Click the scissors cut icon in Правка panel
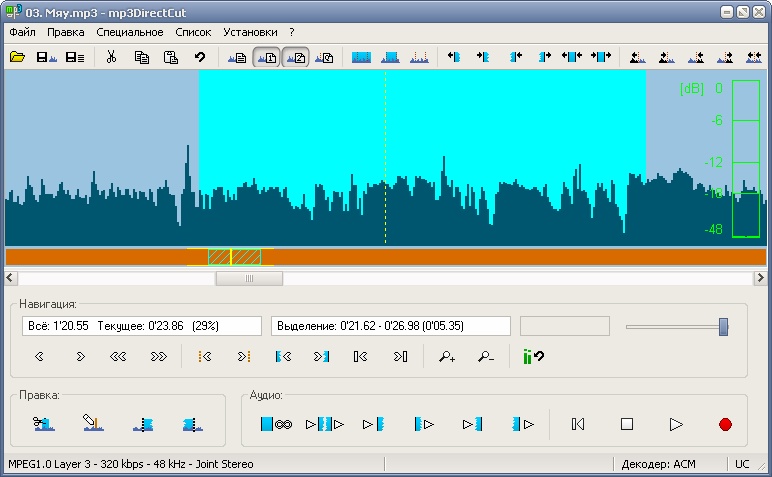 pyautogui.click(x=42, y=424)
